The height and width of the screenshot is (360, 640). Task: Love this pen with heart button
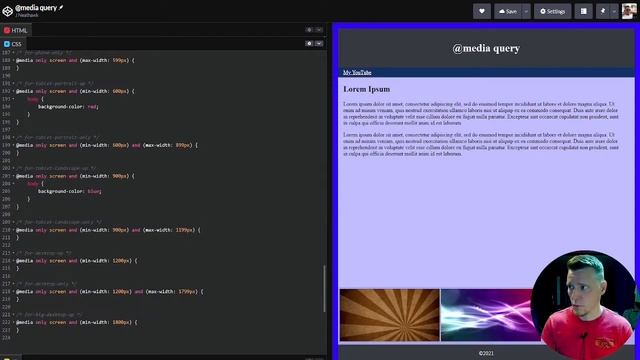point(482,11)
